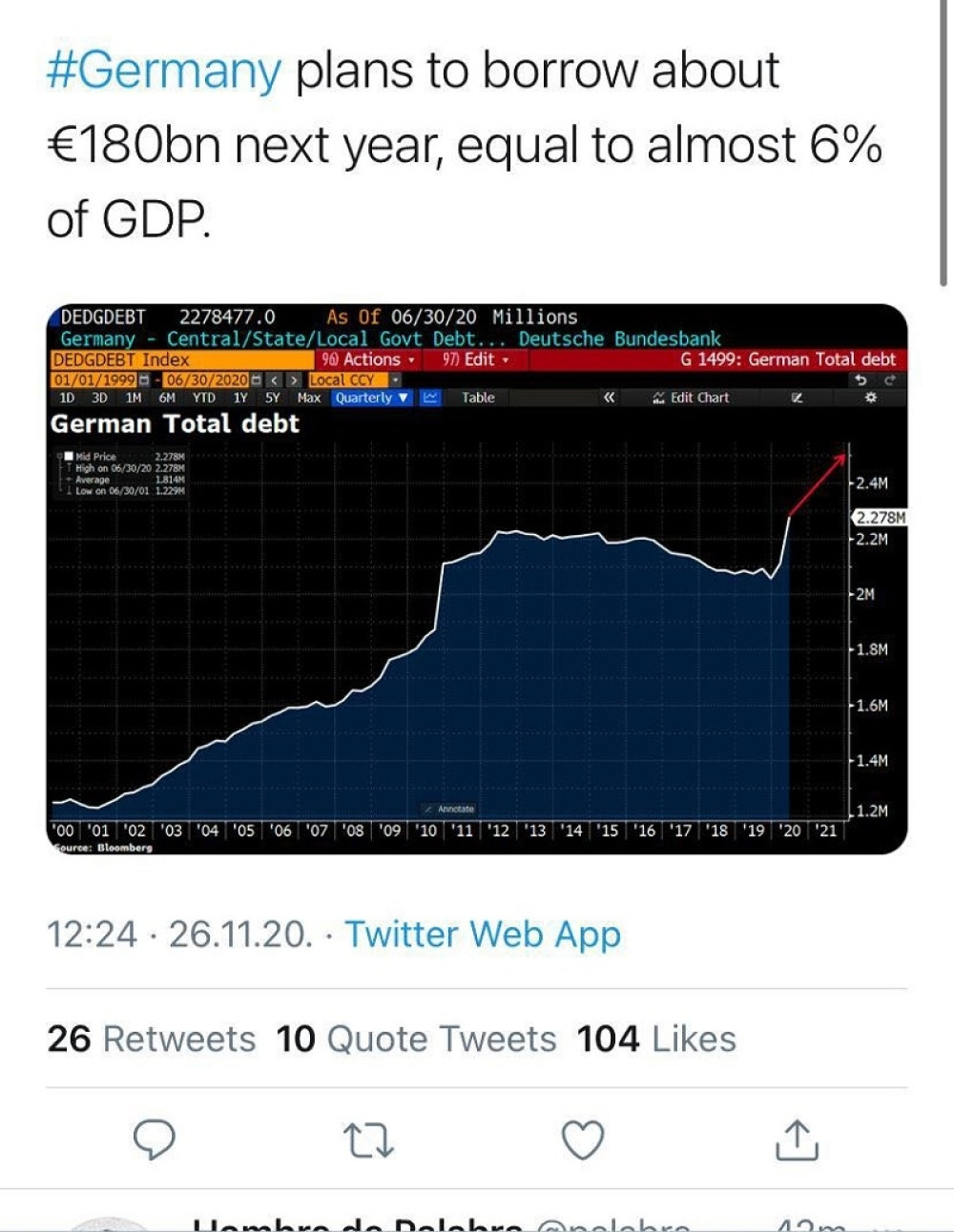Open the 96) Actions dropdown menu
The image size is (954, 1232).
tap(368, 359)
